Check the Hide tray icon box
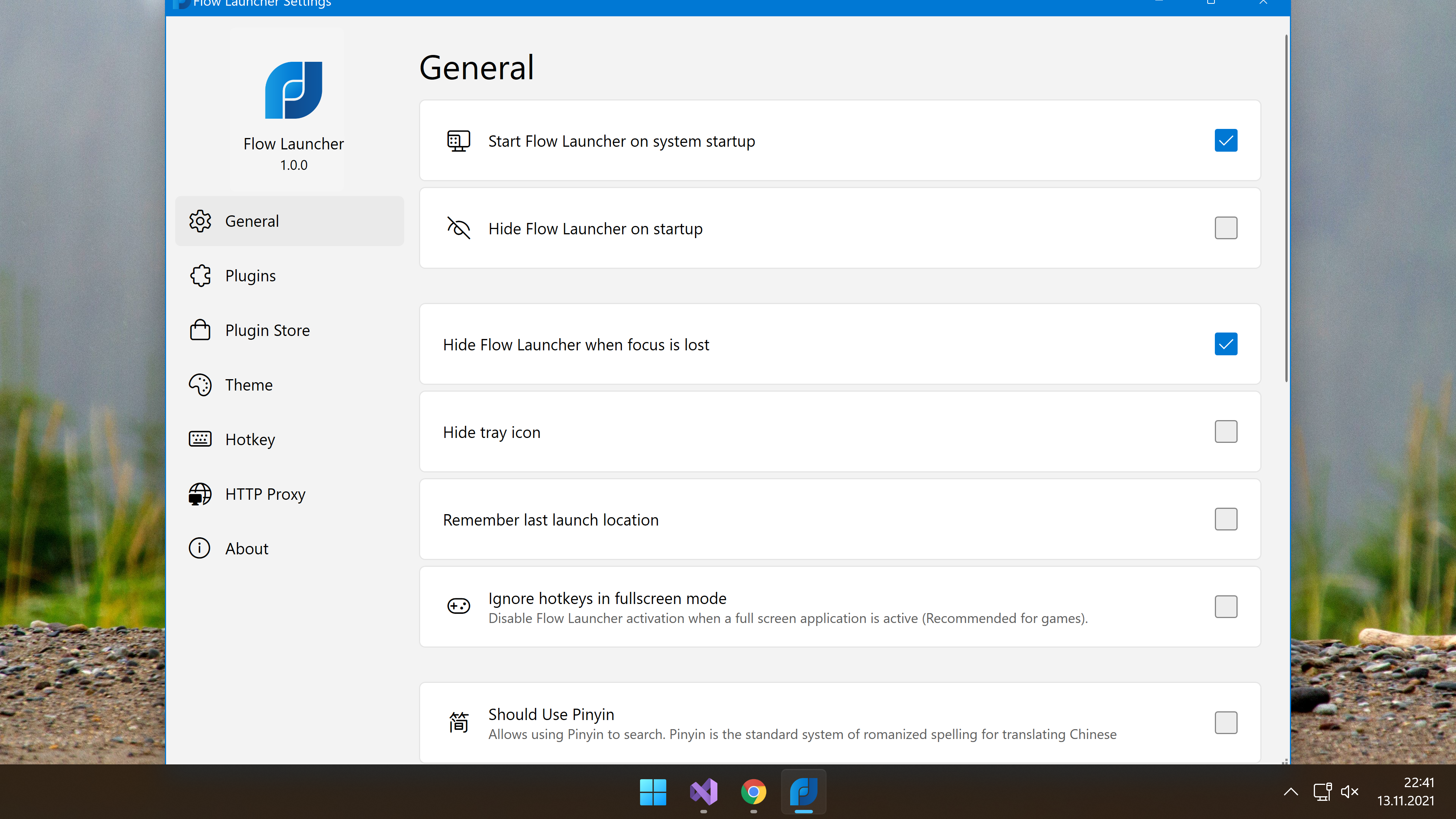The width and height of the screenshot is (1456, 819). click(1225, 432)
